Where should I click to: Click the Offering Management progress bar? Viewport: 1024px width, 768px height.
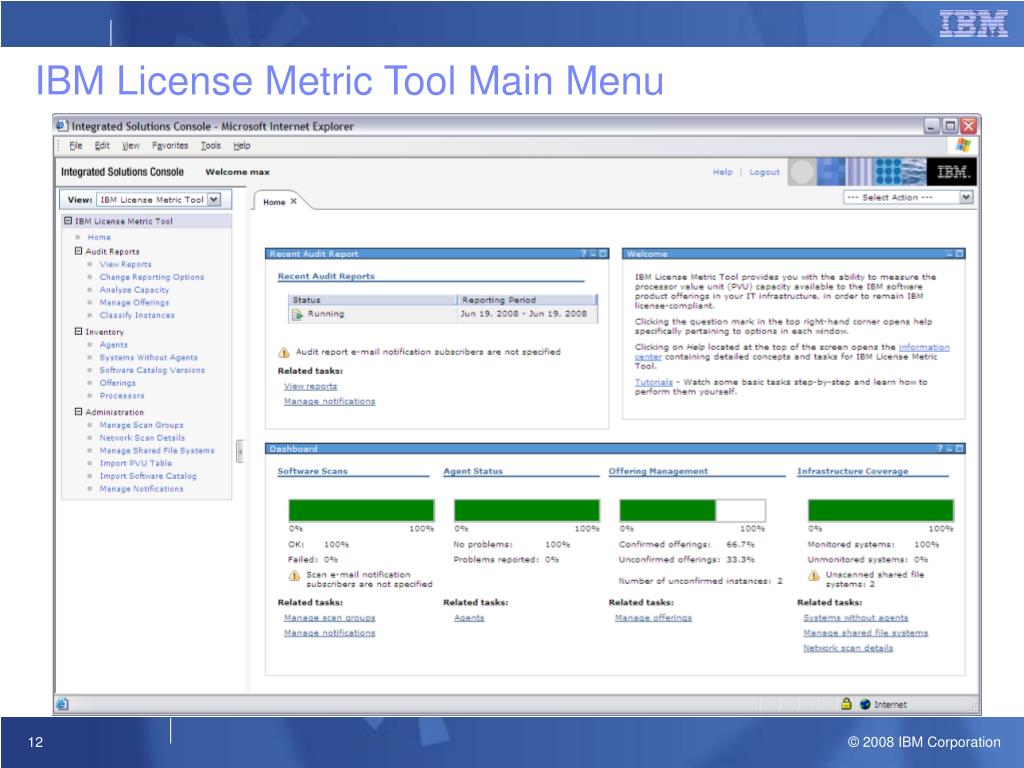point(692,510)
